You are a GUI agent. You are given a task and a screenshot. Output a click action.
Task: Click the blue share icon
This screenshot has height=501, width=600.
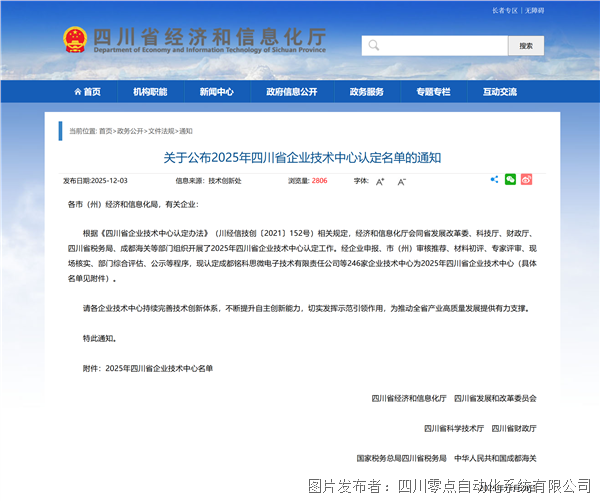[x=494, y=180]
